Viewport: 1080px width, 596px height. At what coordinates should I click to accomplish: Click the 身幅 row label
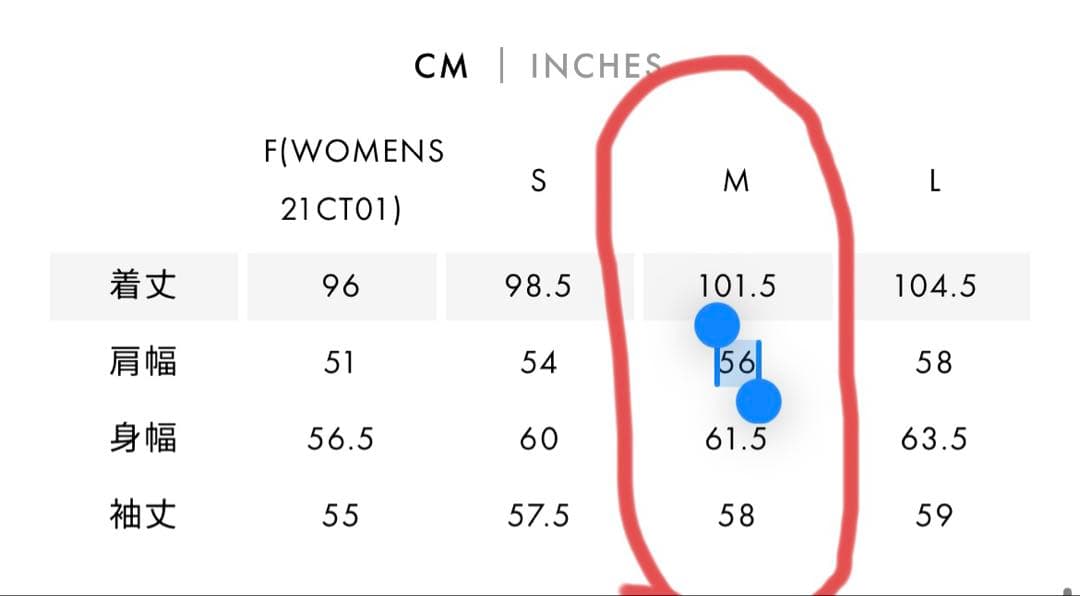pos(143,439)
